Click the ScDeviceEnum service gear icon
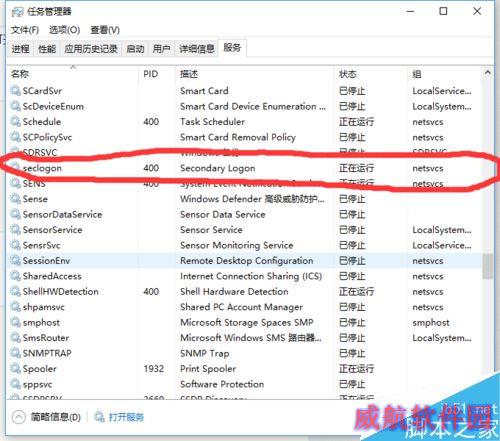The width and height of the screenshot is (500, 441). click(15, 106)
